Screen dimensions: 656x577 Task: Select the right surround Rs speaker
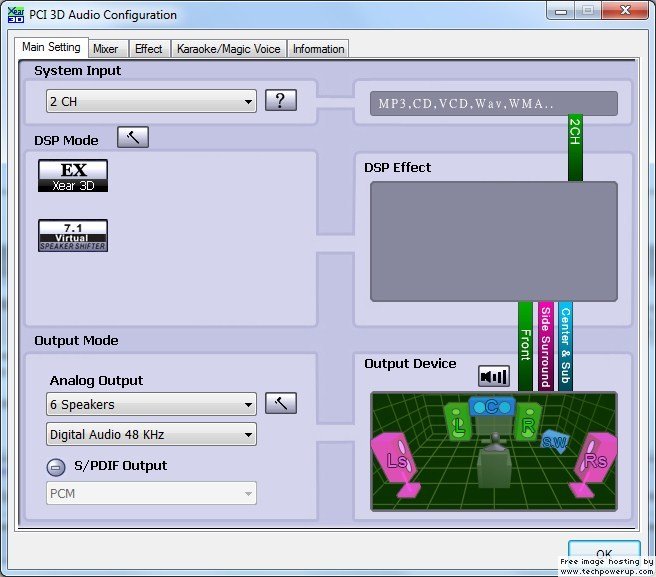point(593,464)
